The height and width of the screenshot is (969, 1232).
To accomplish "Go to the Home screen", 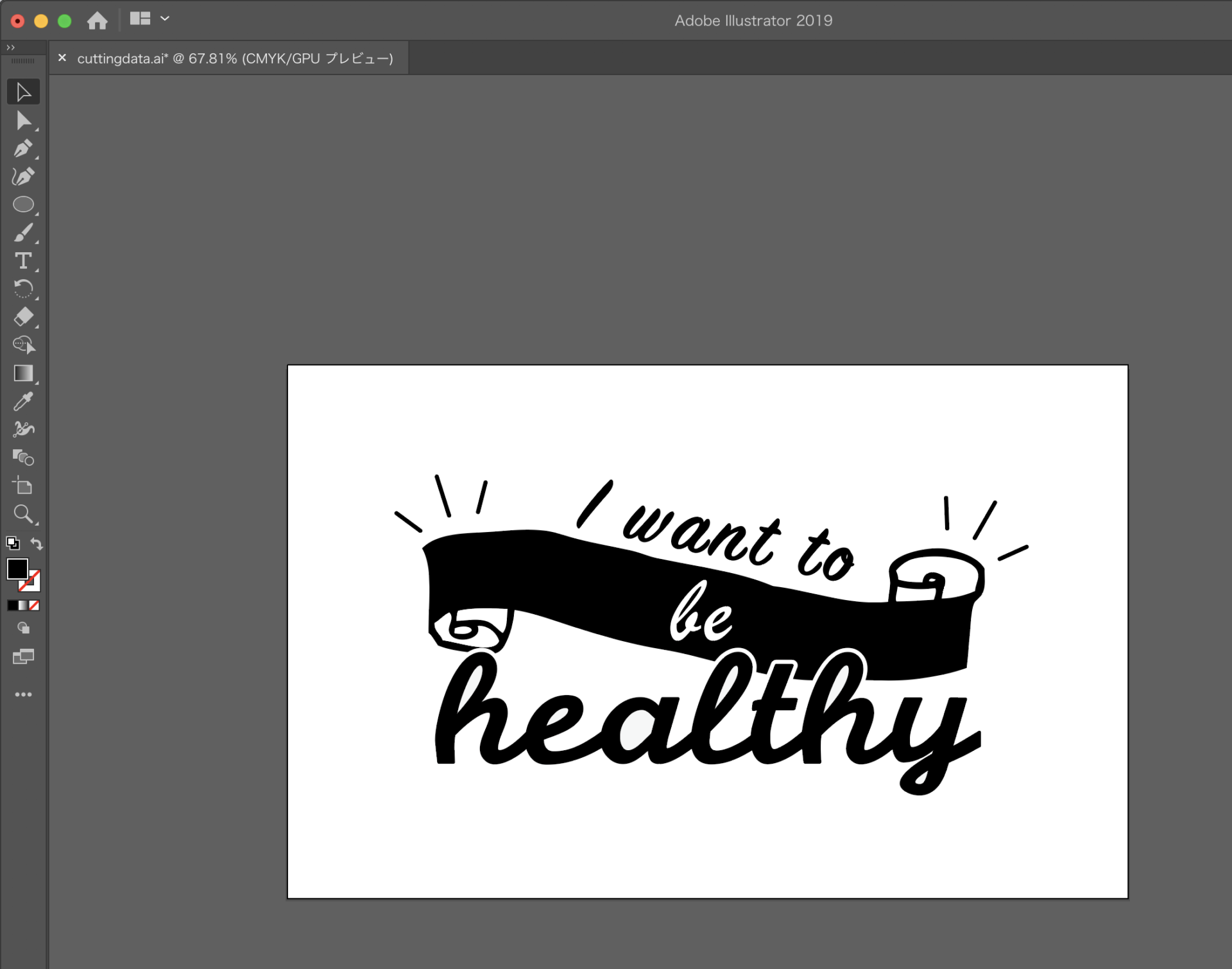I will [x=98, y=21].
